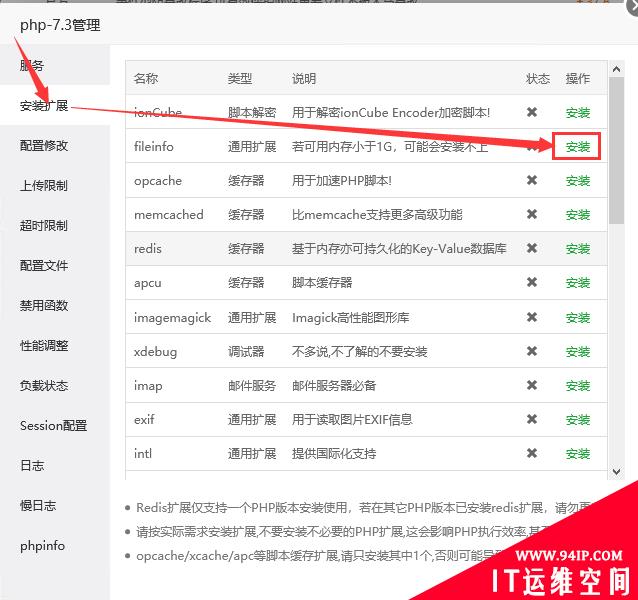Viewport: 638px width, 600px height.
Task: Click the memcached extension name
Action: pos(169,214)
